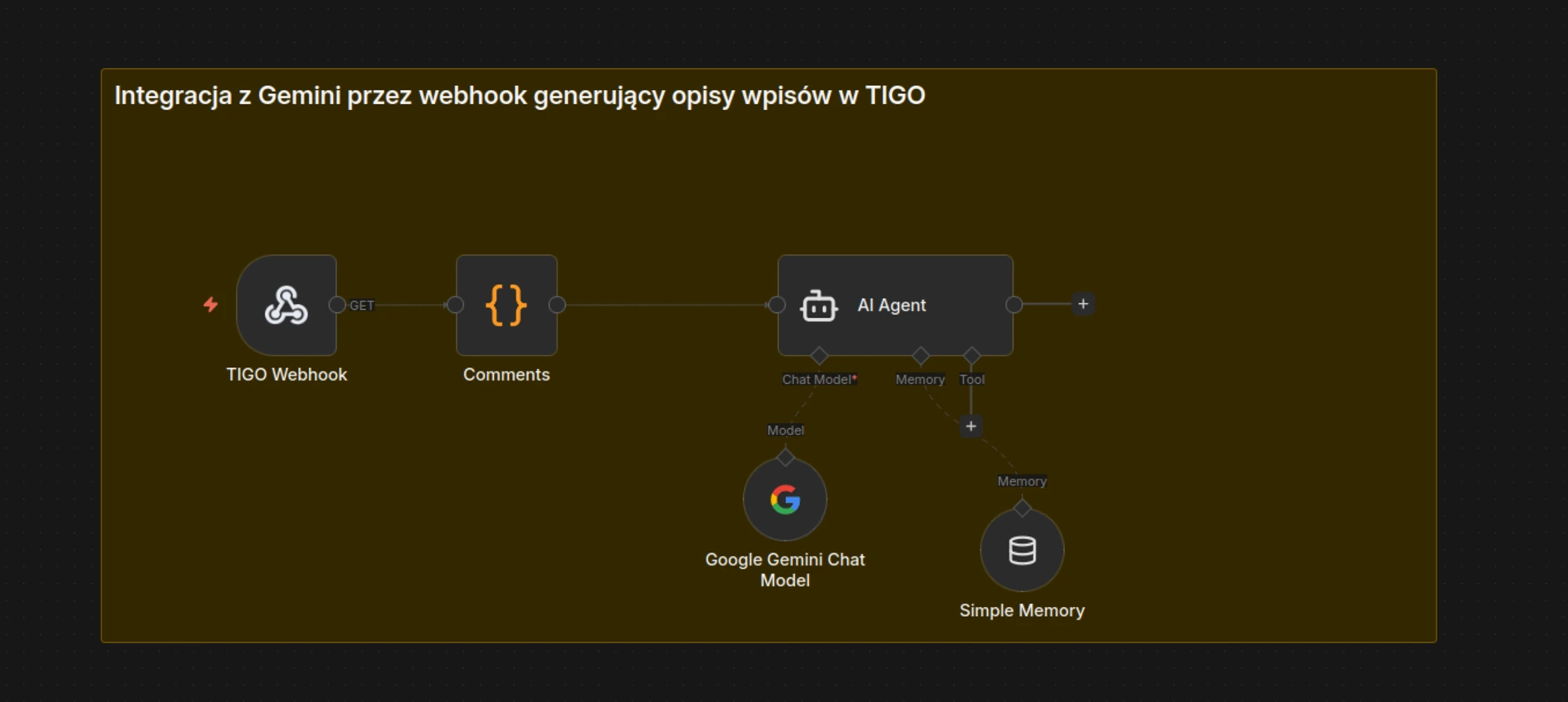Click the AI Agent input port
1568x702 pixels.
tap(777, 305)
